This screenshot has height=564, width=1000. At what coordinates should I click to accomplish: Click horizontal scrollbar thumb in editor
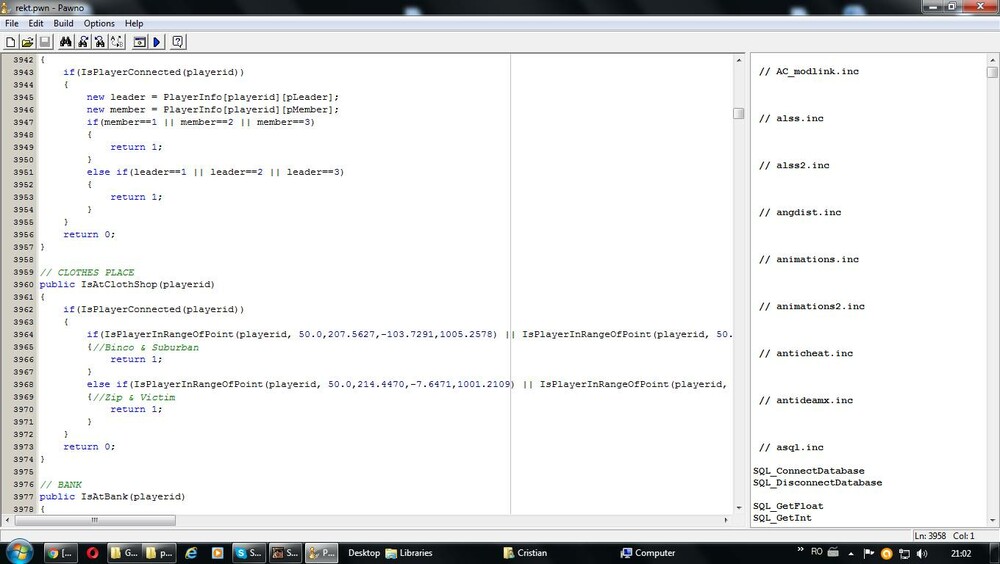coord(95,520)
